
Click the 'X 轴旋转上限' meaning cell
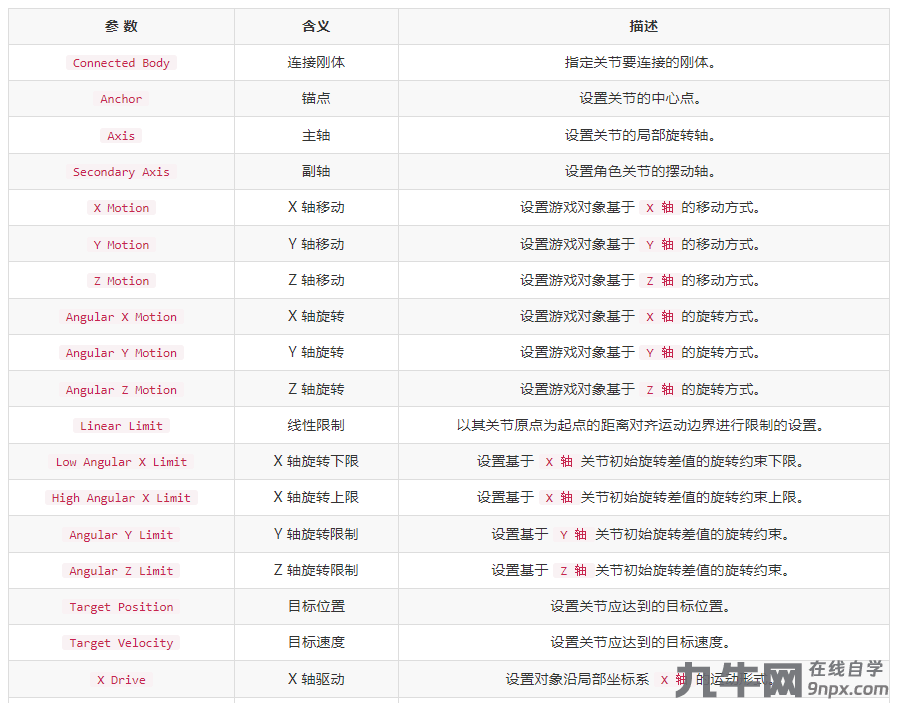(316, 497)
